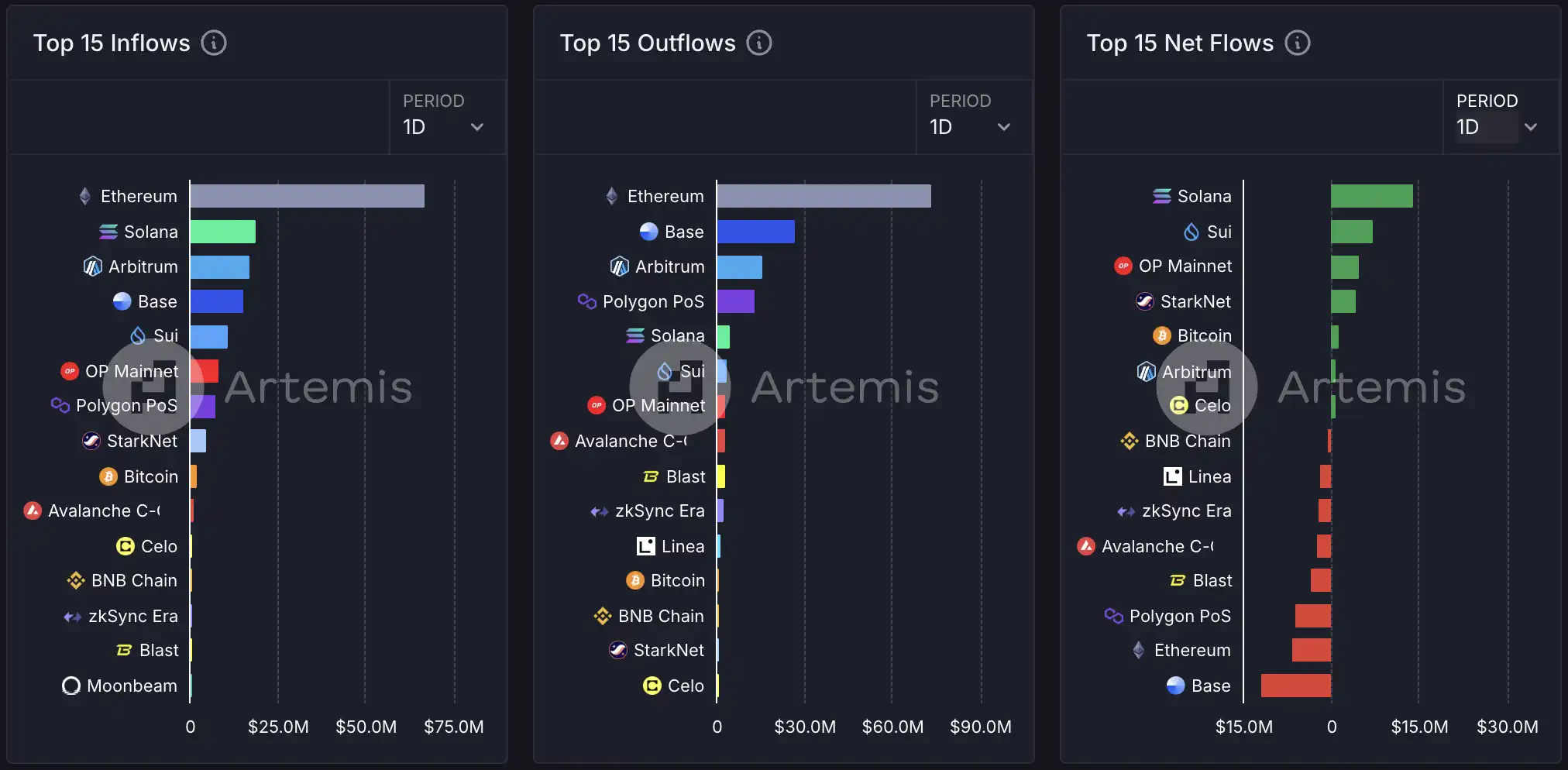Image resolution: width=1568 pixels, height=770 pixels.
Task: Click the info icon beside Top 15 Outflows
Action: [x=759, y=43]
